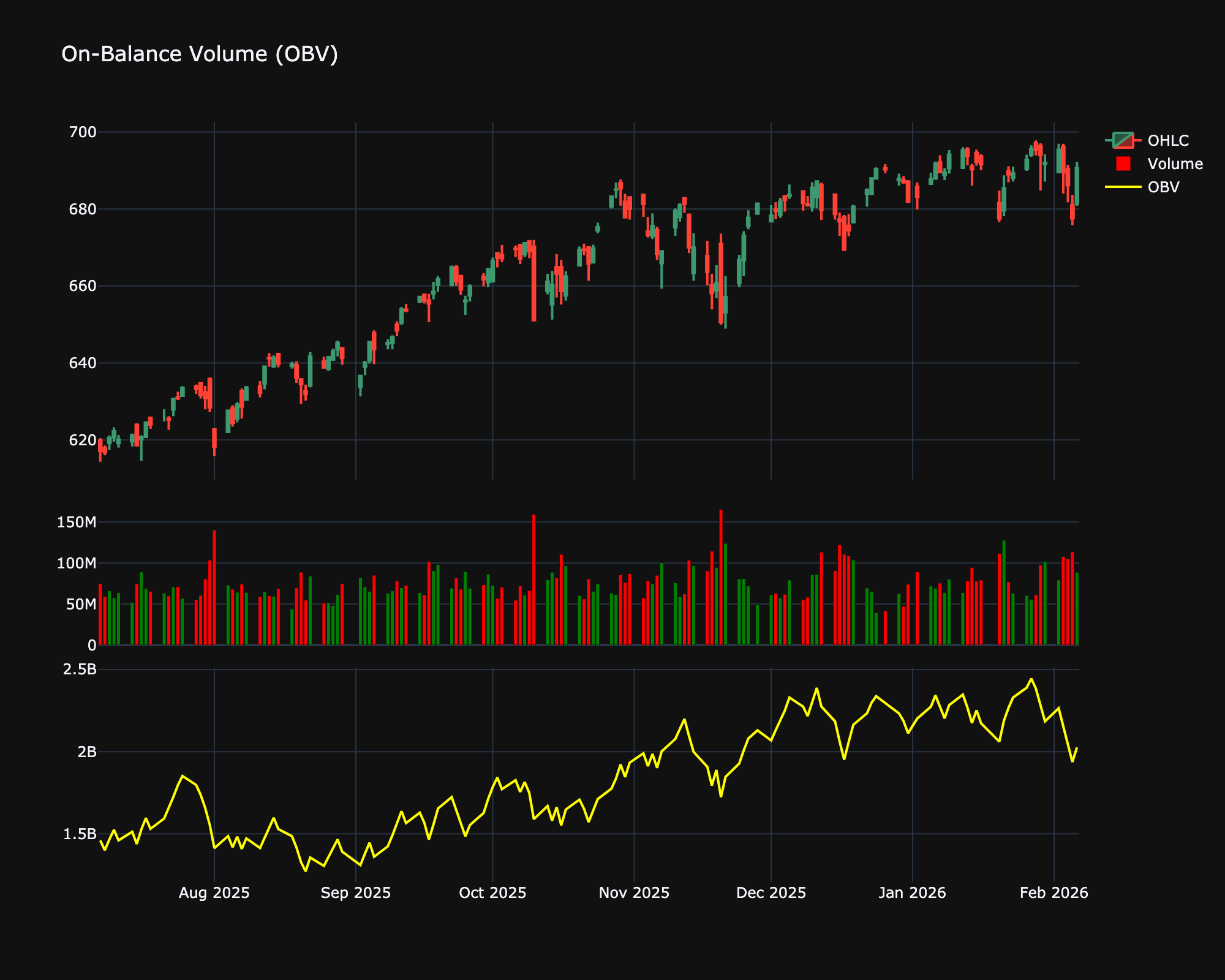Click the Dec 2025 x-axis label
This screenshot has width=1225, height=980.
[x=771, y=892]
